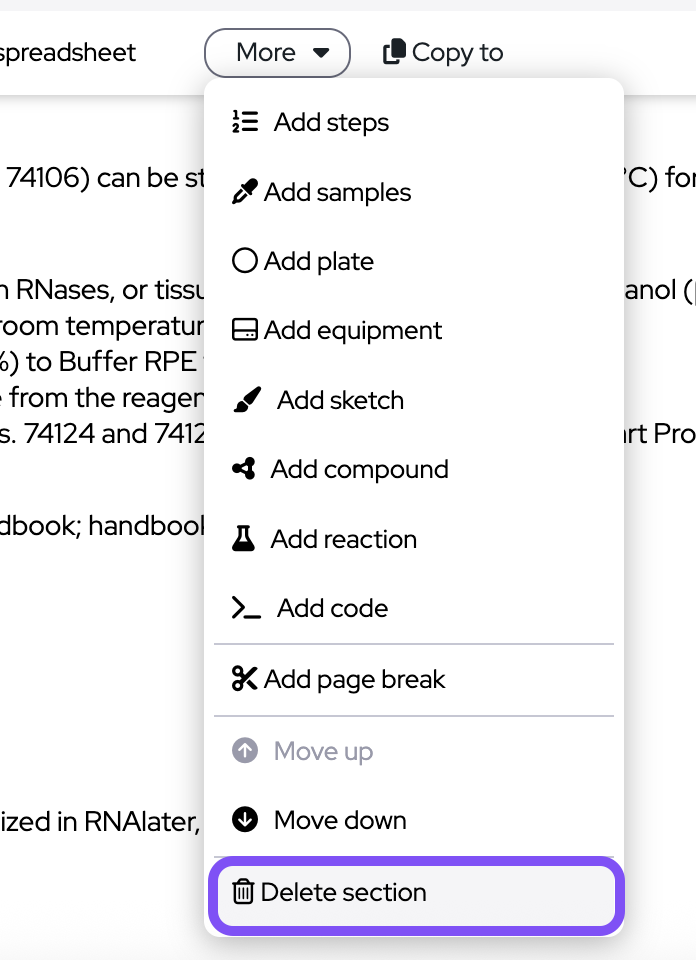696x960 pixels.
Task: Click the numbered list icon beside Add steps
Action: [x=245, y=122]
